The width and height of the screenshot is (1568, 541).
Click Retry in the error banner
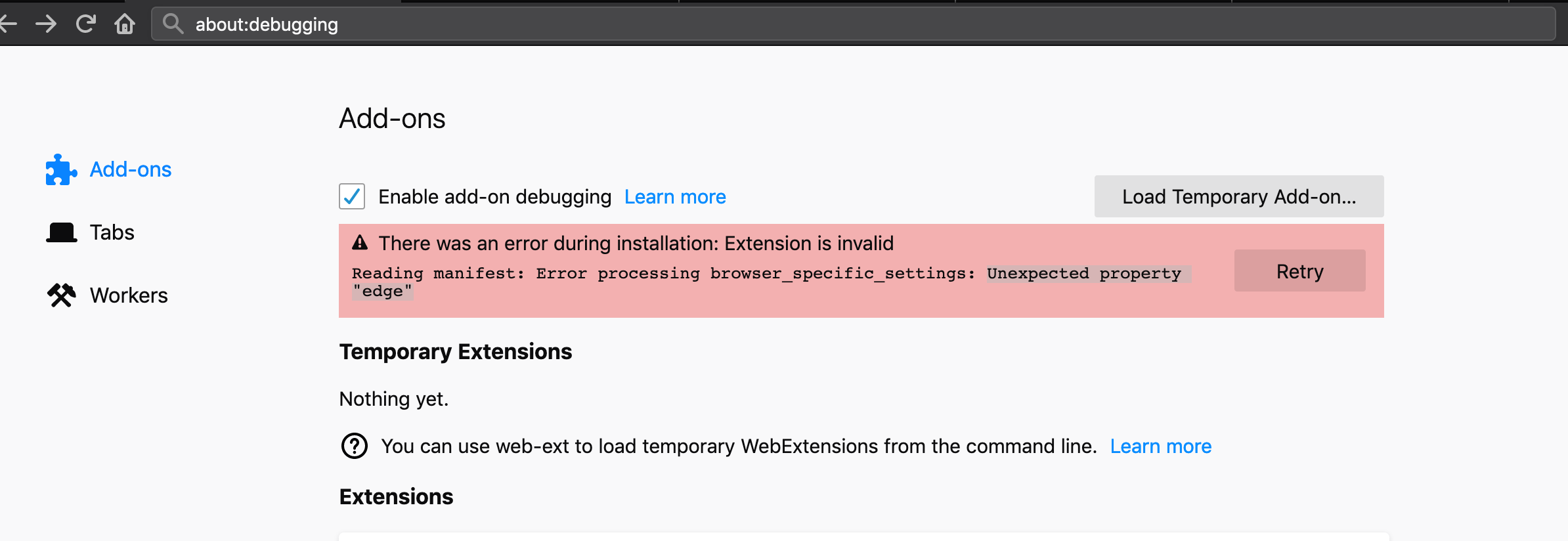(1299, 270)
